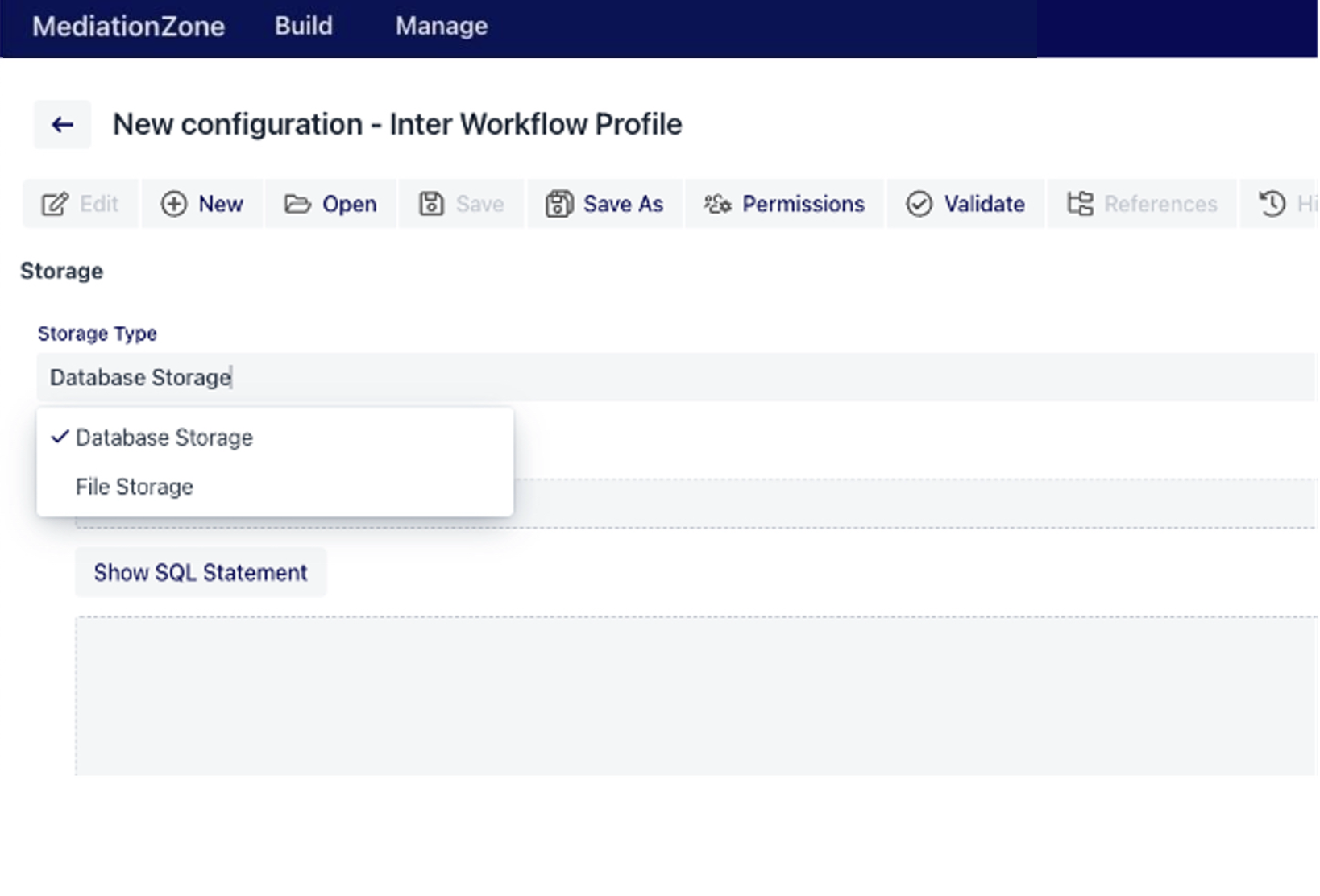
Task: Click the References hierarchy icon
Action: tap(1080, 204)
